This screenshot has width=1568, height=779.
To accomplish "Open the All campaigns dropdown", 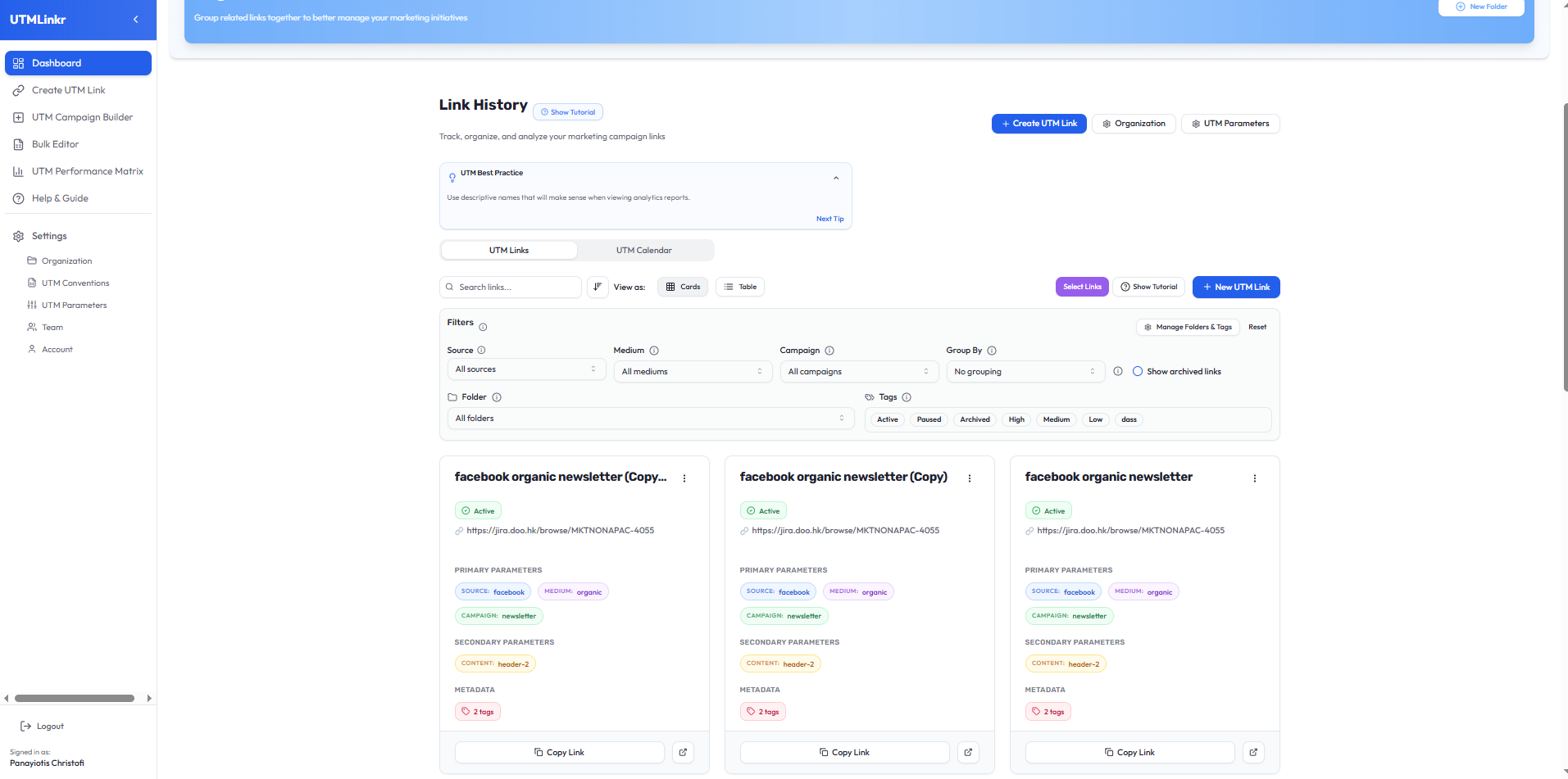I will pyautogui.click(x=859, y=372).
